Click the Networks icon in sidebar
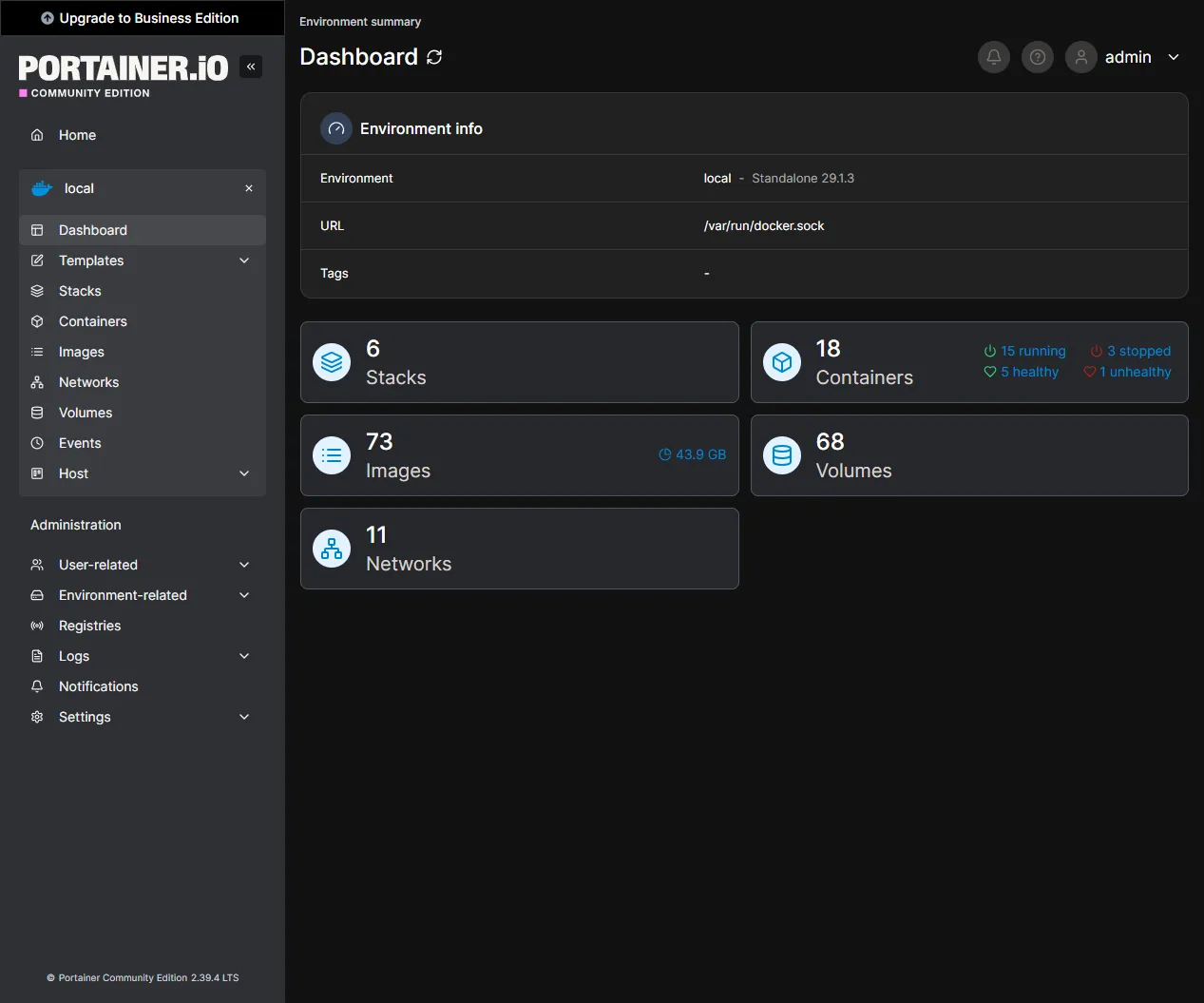1204x1003 pixels. [37, 382]
